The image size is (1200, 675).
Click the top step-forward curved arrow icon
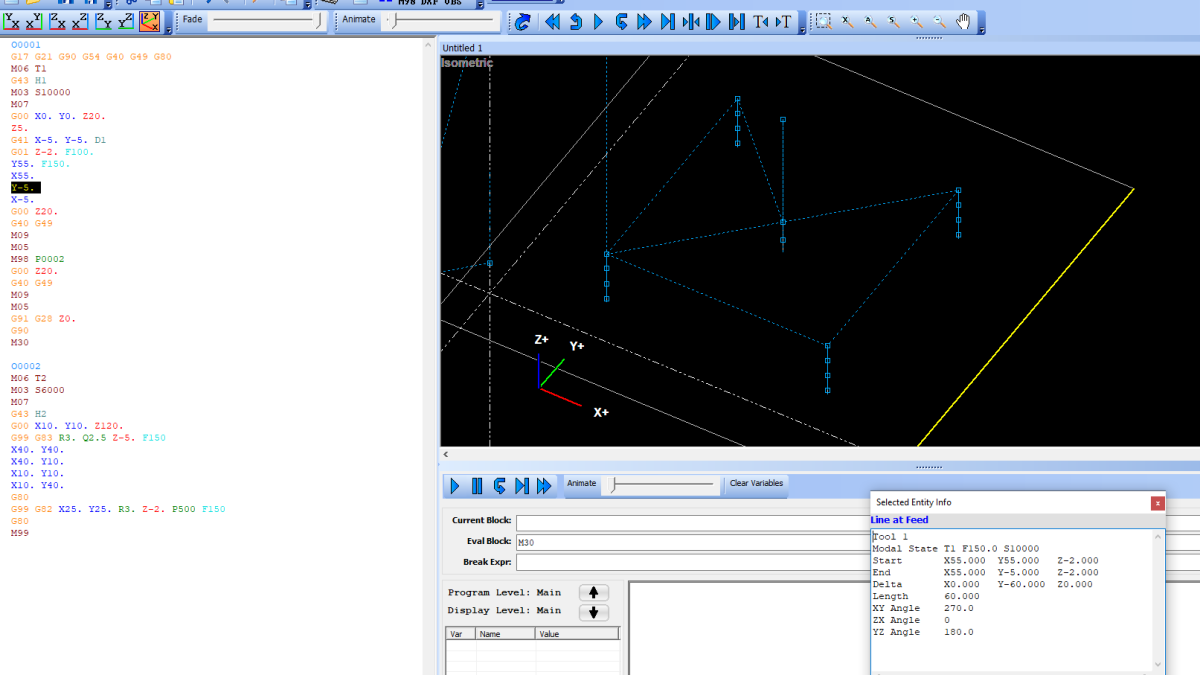621,21
